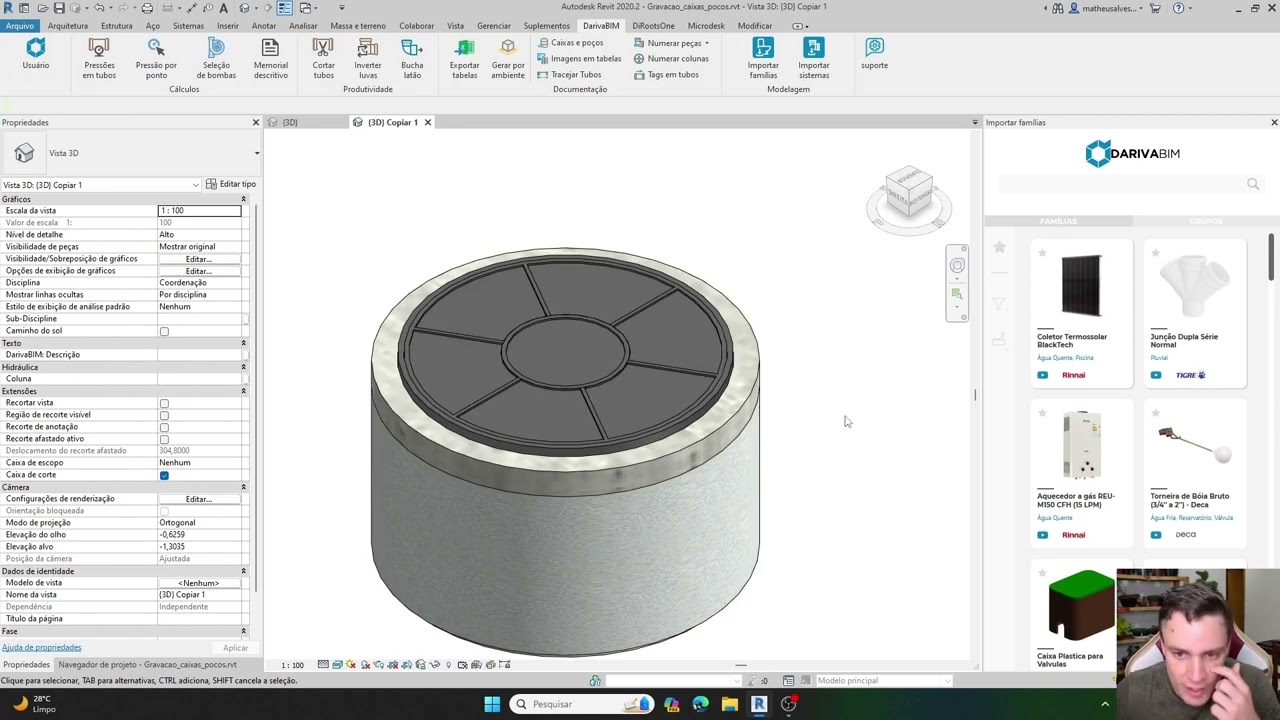The image size is (1280, 720).
Task: Click the Numerar colunas tool
Action: [671, 58]
